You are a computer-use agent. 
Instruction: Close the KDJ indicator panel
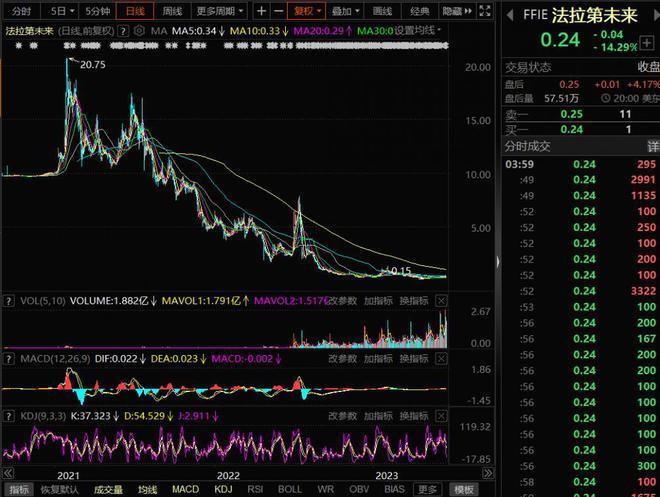point(442,413)
